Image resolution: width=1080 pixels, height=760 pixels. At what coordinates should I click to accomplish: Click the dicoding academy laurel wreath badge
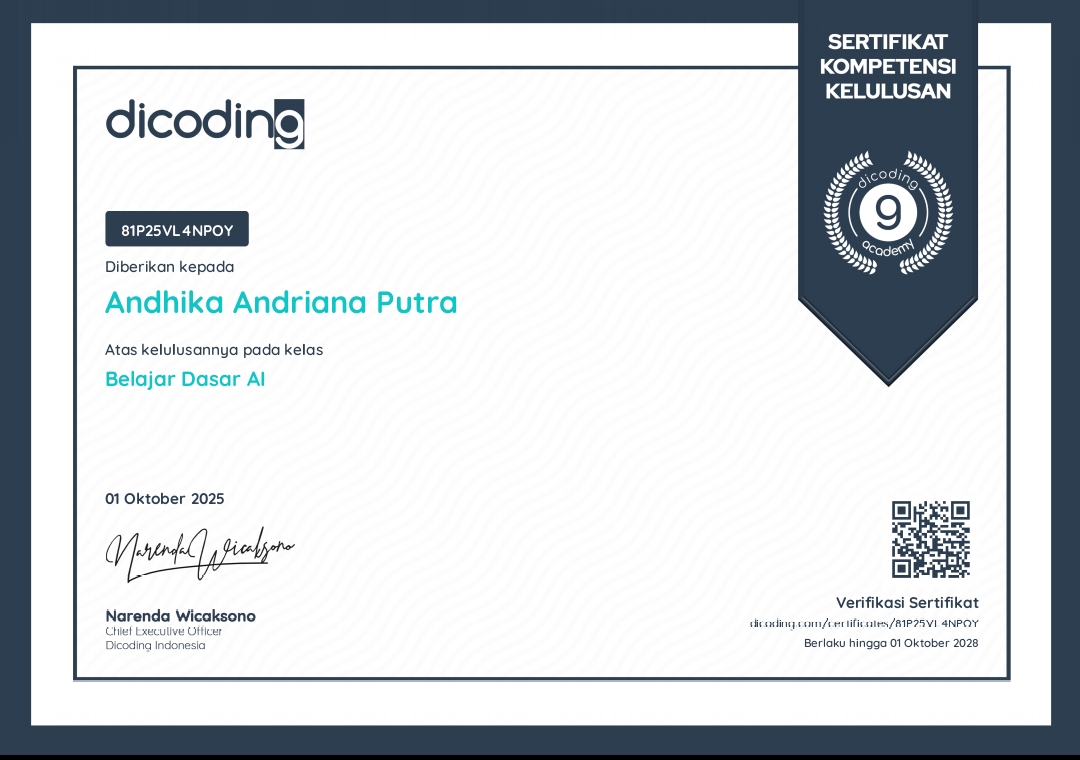pyautogui.click(x=888, y=212)
